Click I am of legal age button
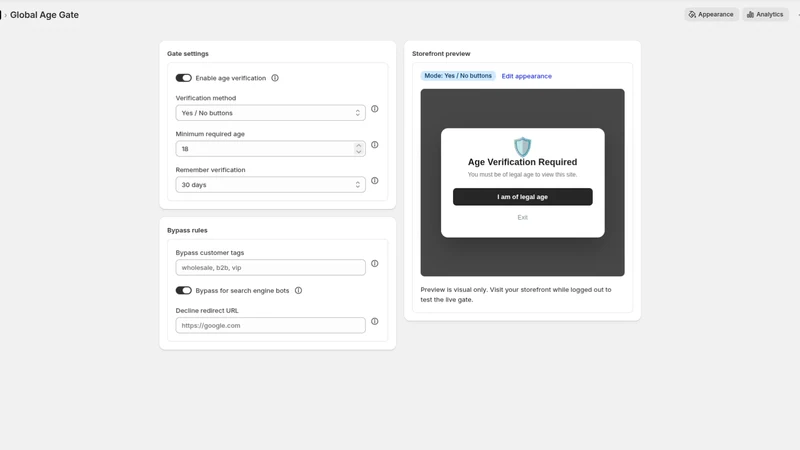Viewport: 800px width, 450px height. pyautogui.click(x=522, y=197)
